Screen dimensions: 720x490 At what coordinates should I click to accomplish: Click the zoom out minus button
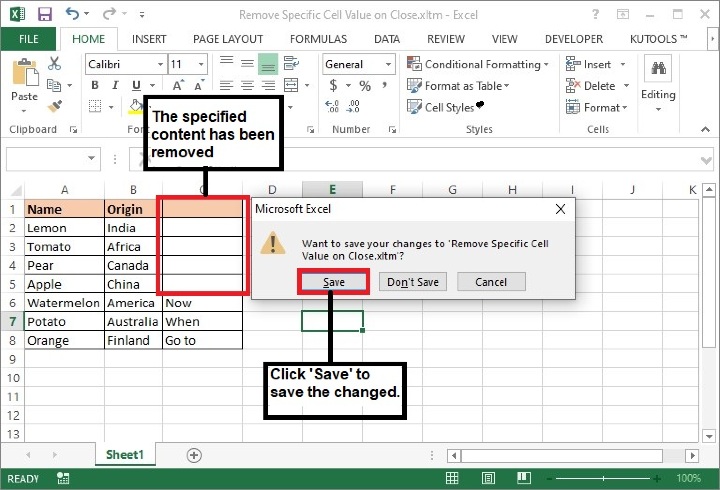(549, 479)
